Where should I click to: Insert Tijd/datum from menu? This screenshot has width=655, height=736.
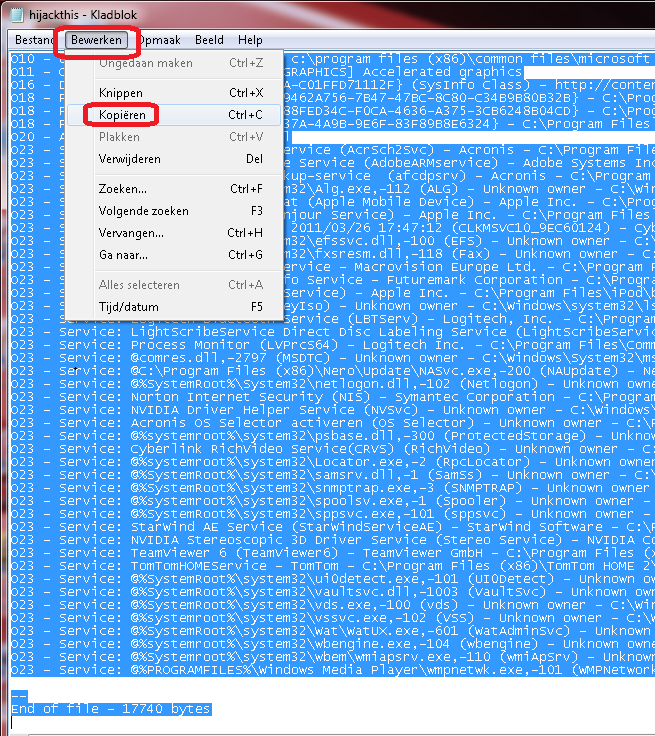pyautogui.click(x=174, y=307)
